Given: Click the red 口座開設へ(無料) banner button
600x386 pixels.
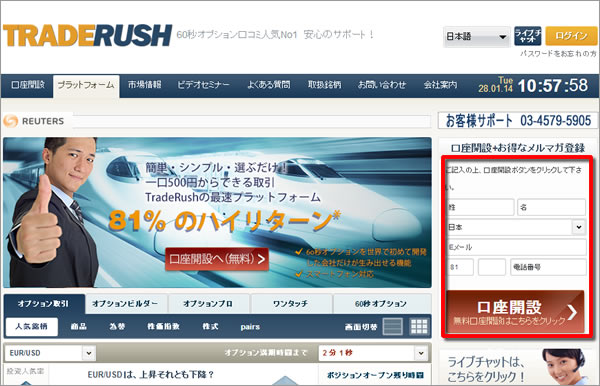Looking at the screenshot, I should tap(217, 259).
